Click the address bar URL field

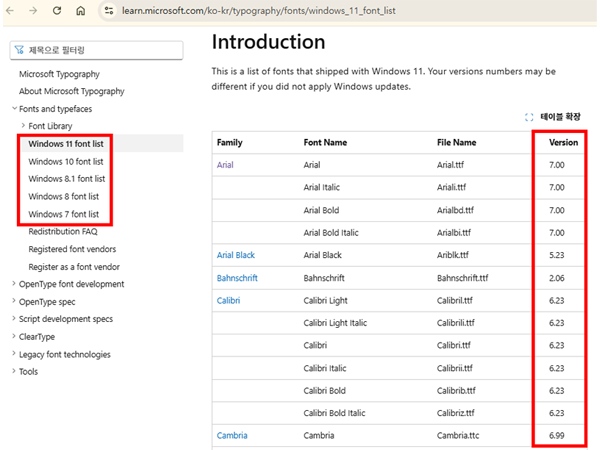pos(300,10)
